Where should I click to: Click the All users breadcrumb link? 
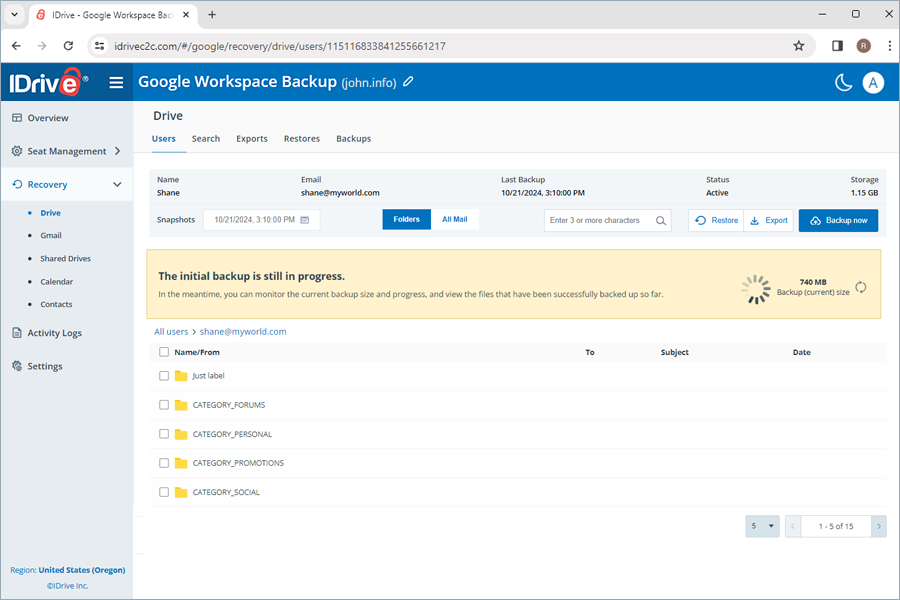171,332
